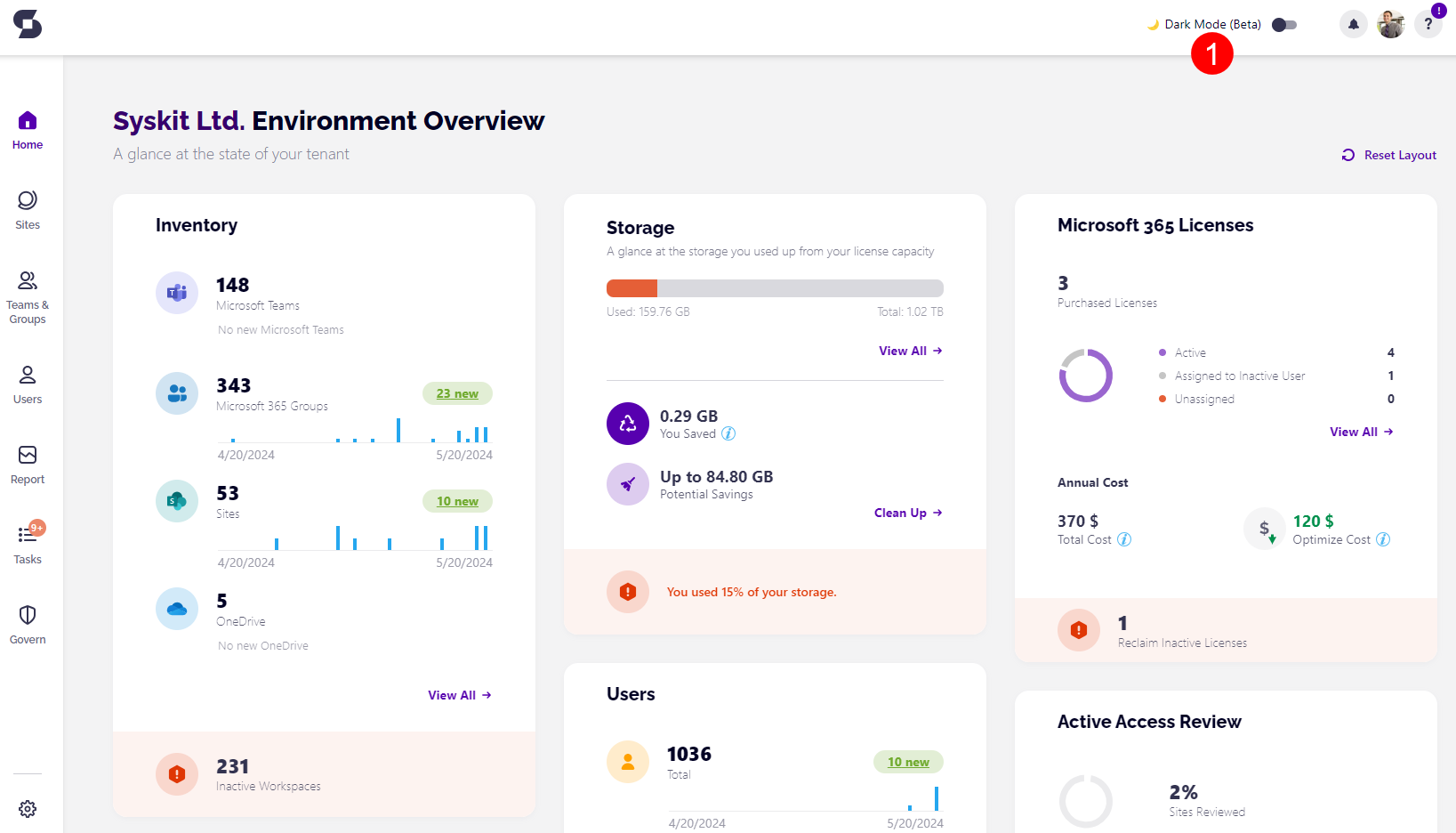
Task: Click the info icon next to You Saved
Action: click(728, 433)
